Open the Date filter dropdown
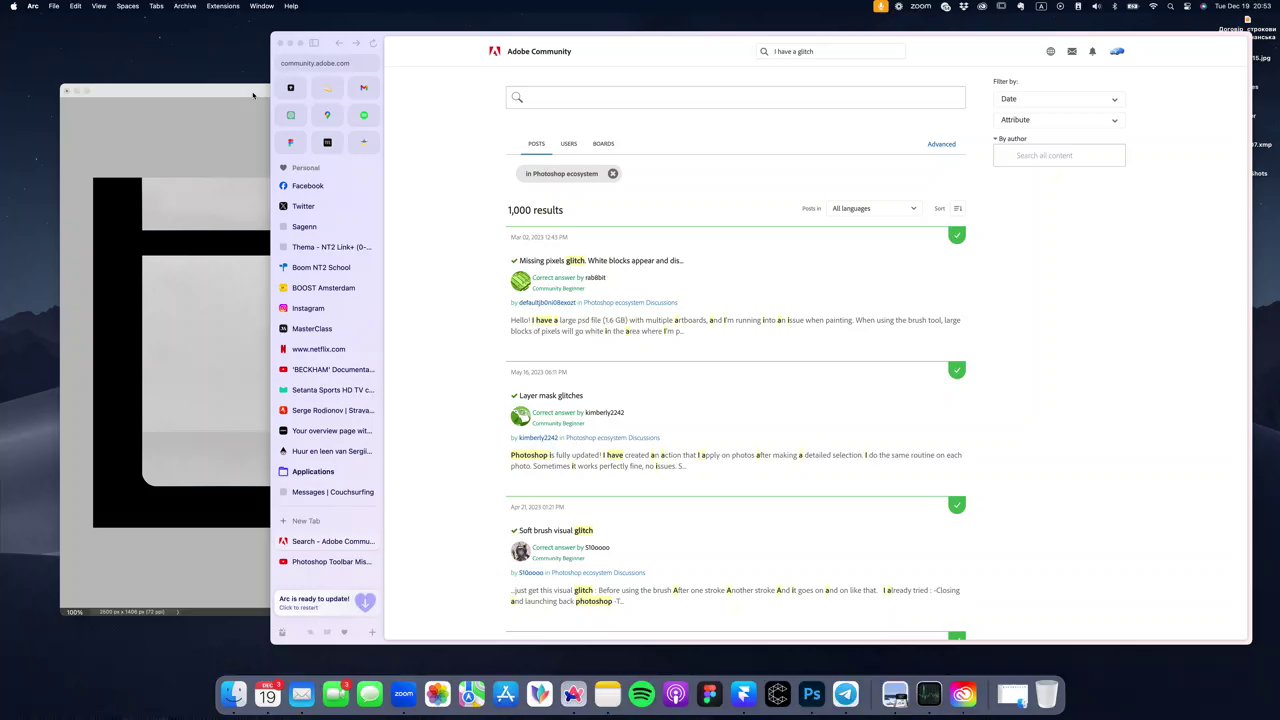The height and width of the screenshot is (720, 1280). [x=1059, y=99]
